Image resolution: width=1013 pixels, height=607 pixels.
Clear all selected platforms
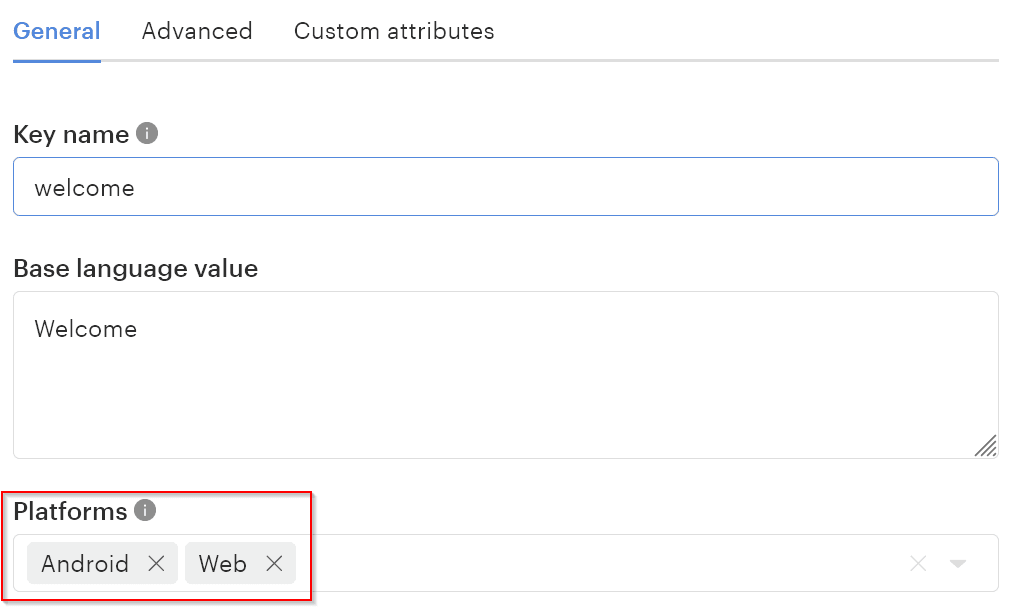point(918,564)
